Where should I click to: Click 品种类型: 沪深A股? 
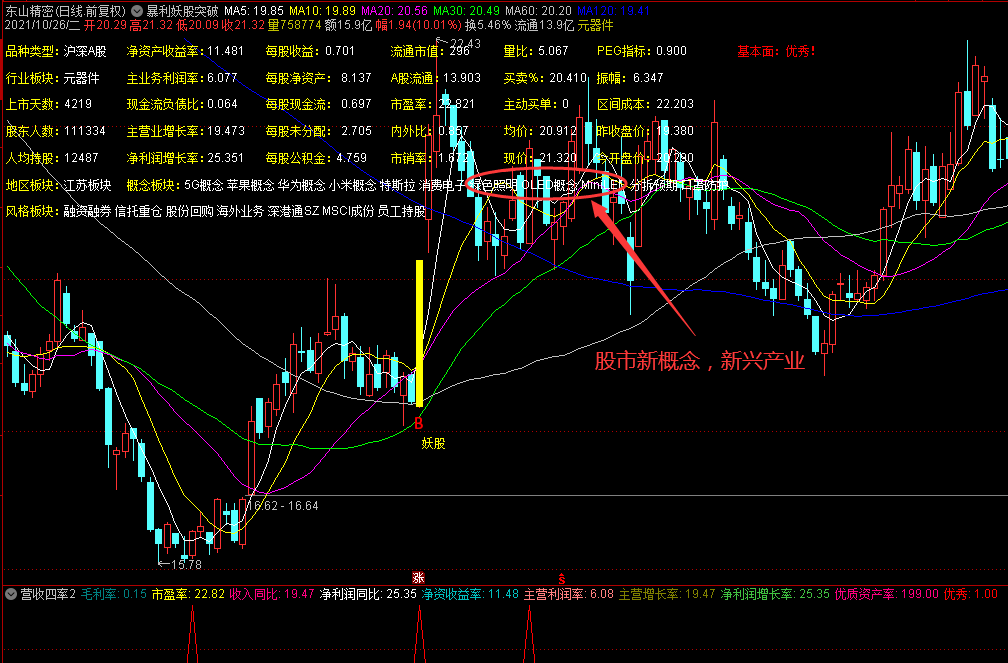(x=56, y=51)
